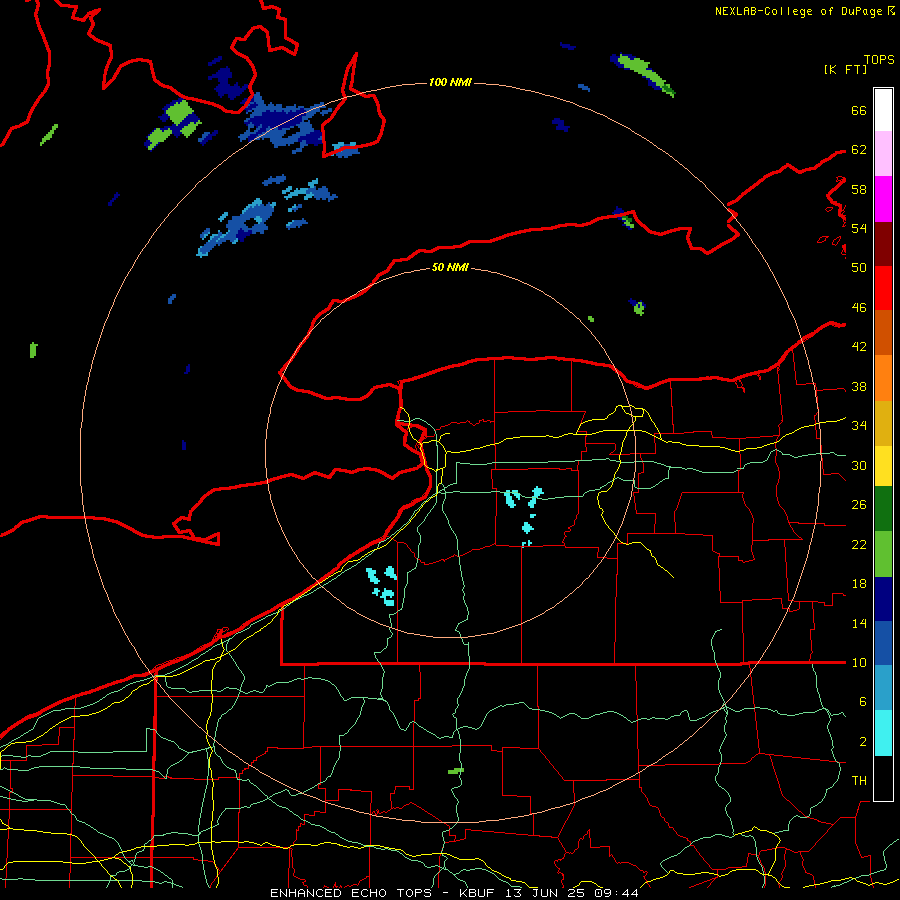The image size is (900, 900).
Task: Click the 42 legend value
Action: point(859,347)
